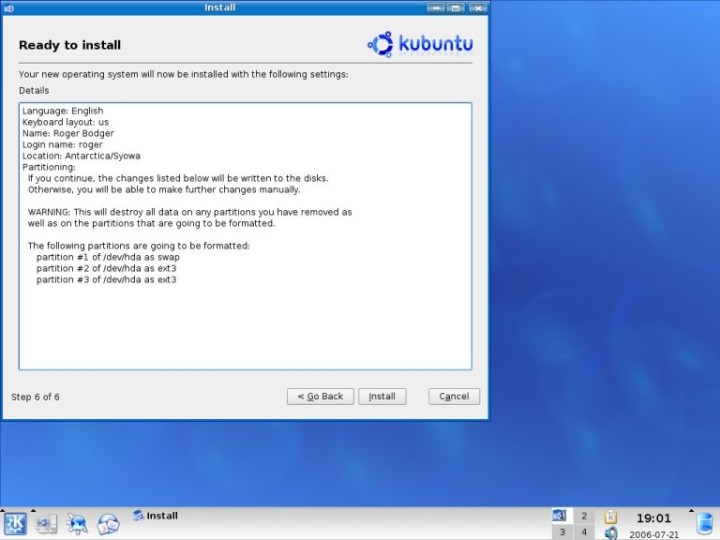Click the clock showing 19:01
This screenshot has height=540, width=720.
(653, 518)
